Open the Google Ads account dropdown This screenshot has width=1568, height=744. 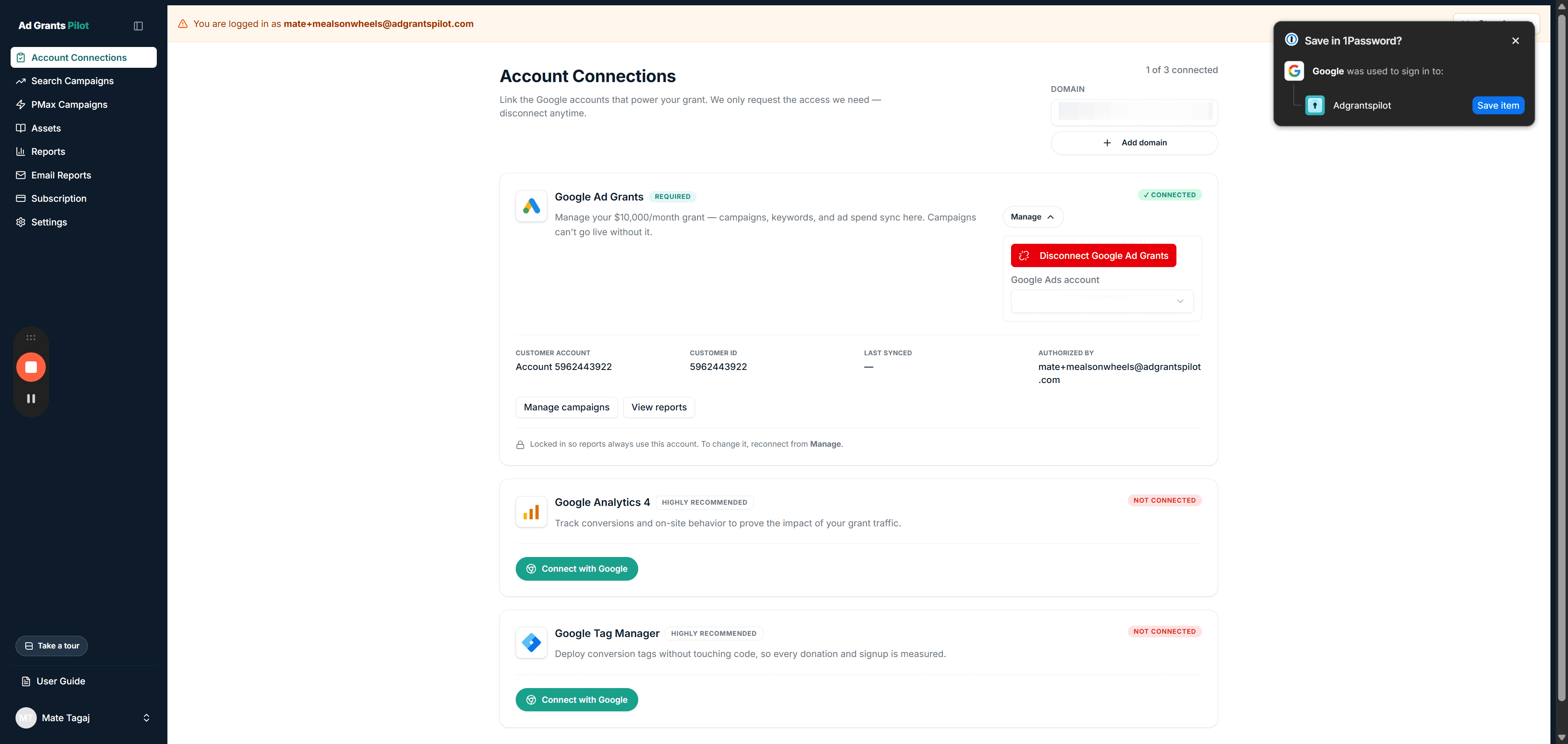click(1102, 301)
